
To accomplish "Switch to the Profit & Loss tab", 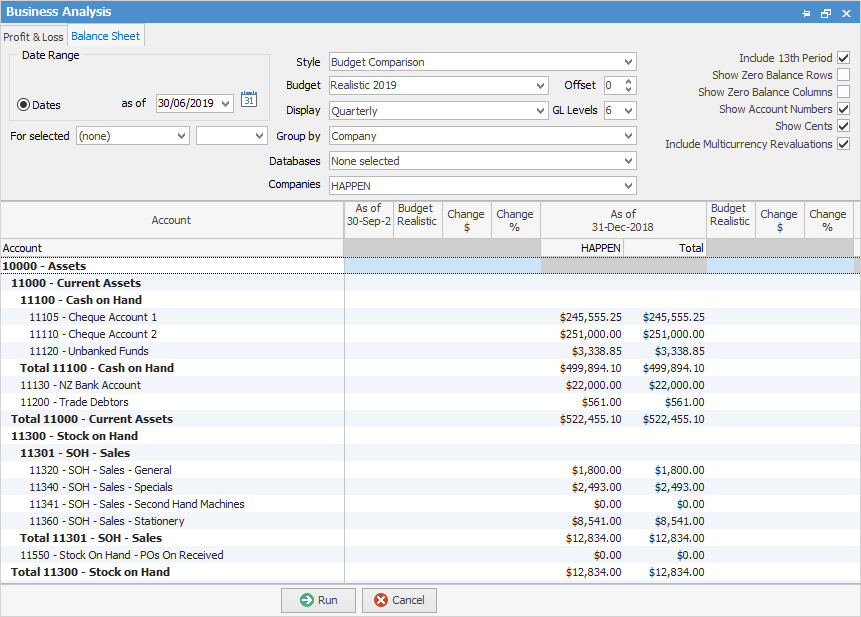I will coord(32,37).
